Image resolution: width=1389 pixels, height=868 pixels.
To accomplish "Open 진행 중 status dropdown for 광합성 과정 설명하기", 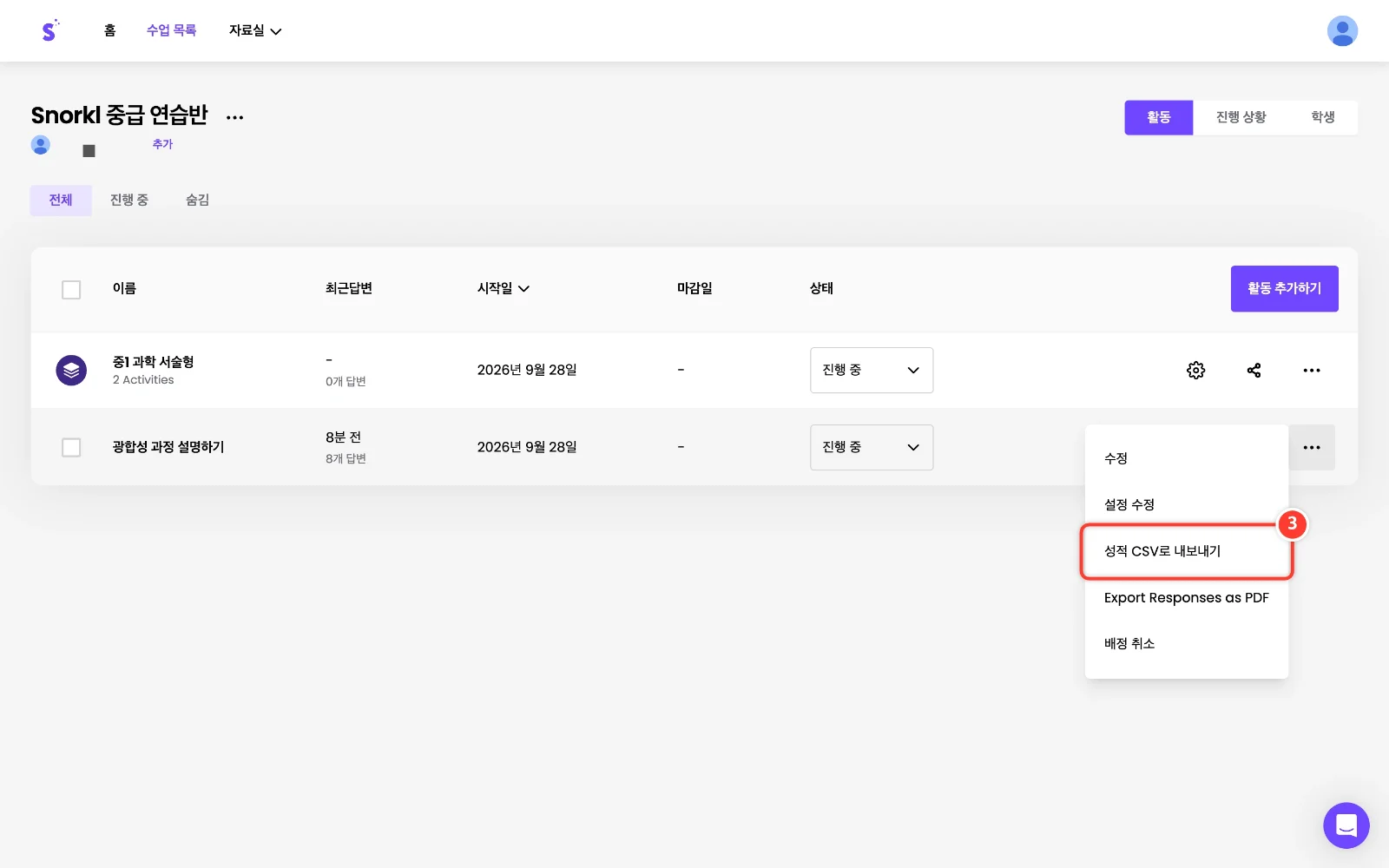I will pyautogui.click(x=872, y=448).
